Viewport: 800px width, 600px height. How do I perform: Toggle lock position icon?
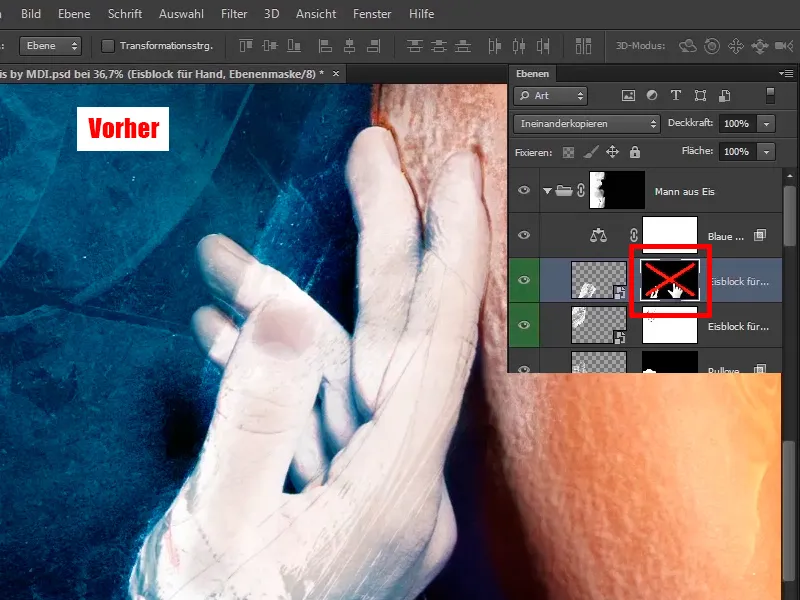click(x=612, y=152)
